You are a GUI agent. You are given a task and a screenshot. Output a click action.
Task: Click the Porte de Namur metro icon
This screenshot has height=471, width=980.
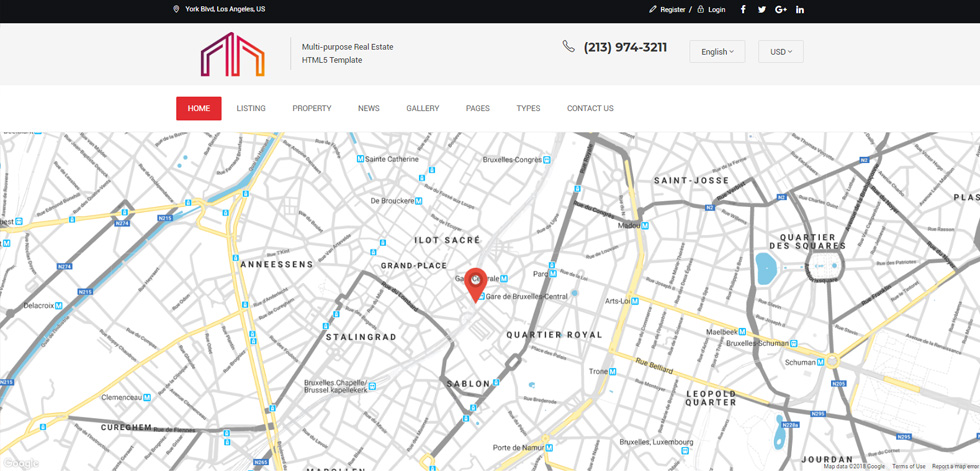(549, 448)
